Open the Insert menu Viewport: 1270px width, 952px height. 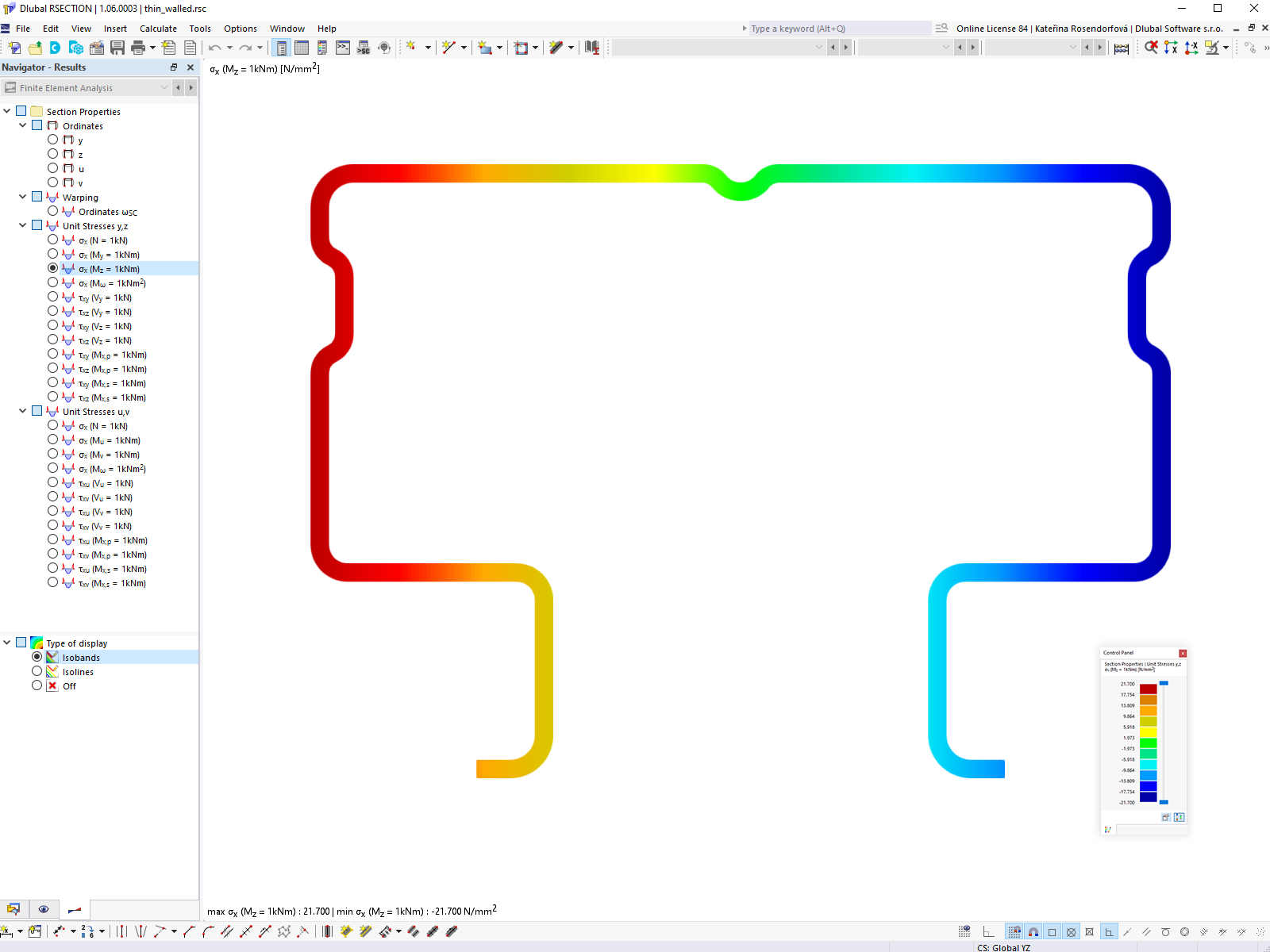115,29
